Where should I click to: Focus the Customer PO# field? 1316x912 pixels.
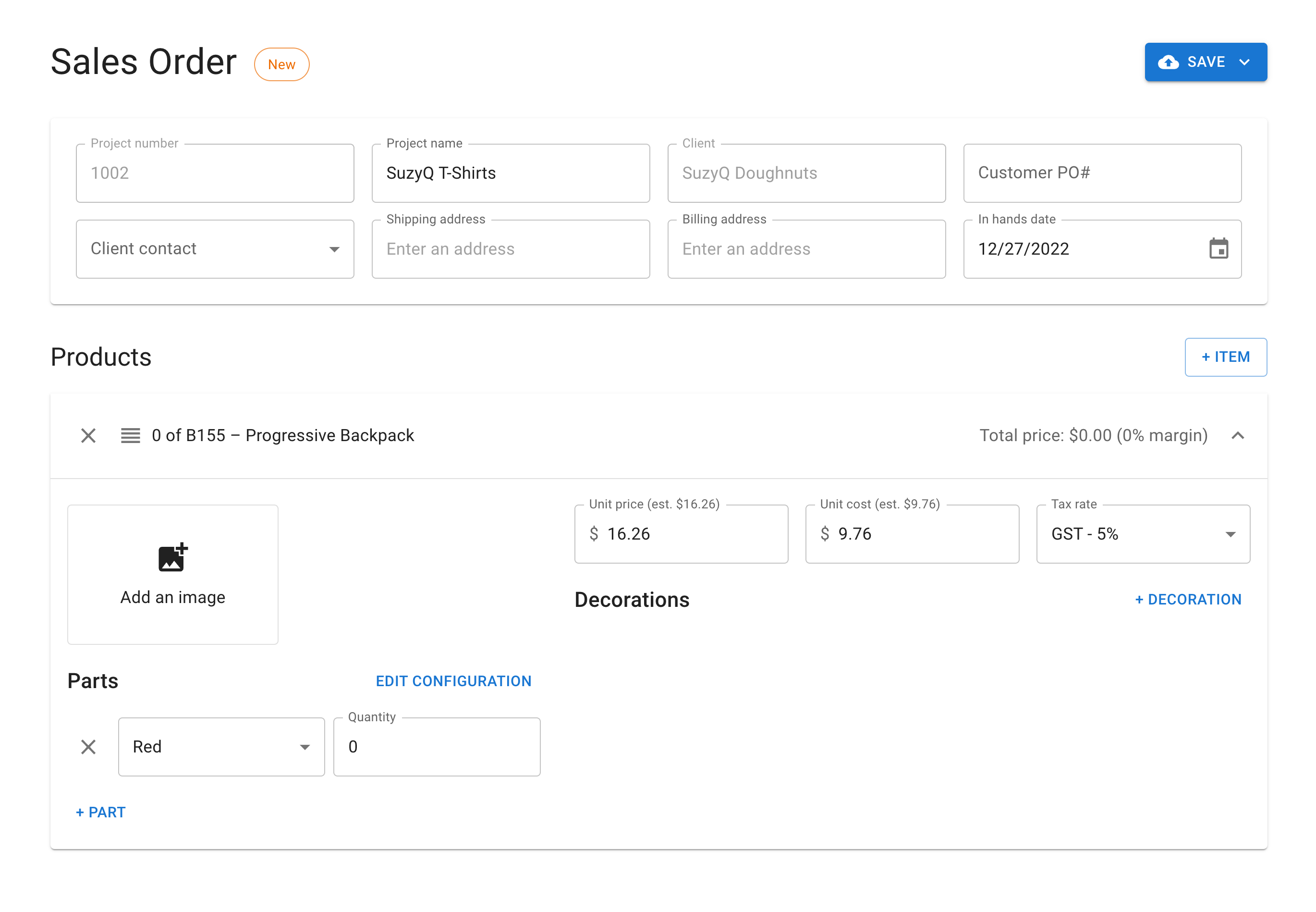(1102, 173)
